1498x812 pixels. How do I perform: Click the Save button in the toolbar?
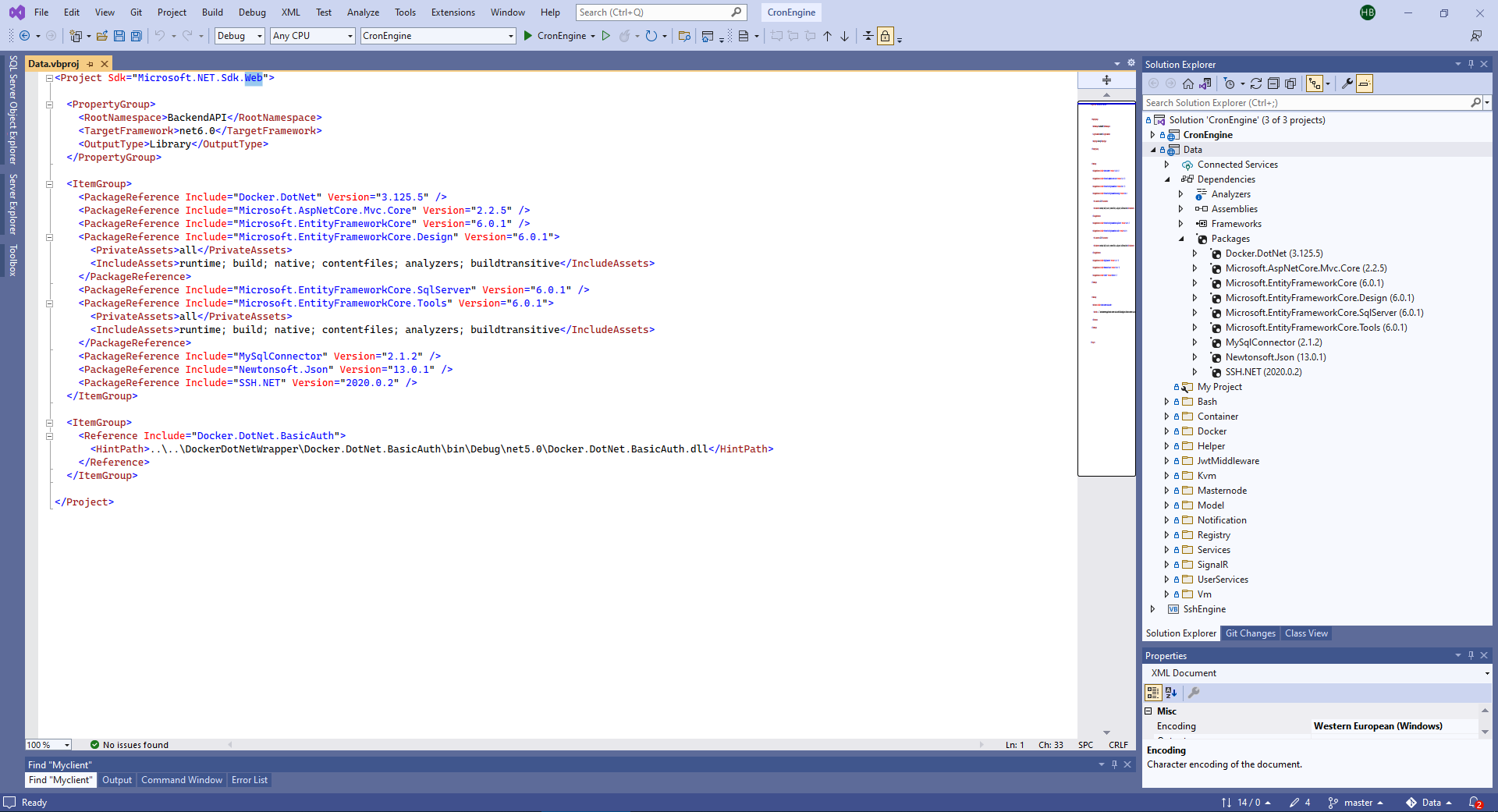[119, 36]
